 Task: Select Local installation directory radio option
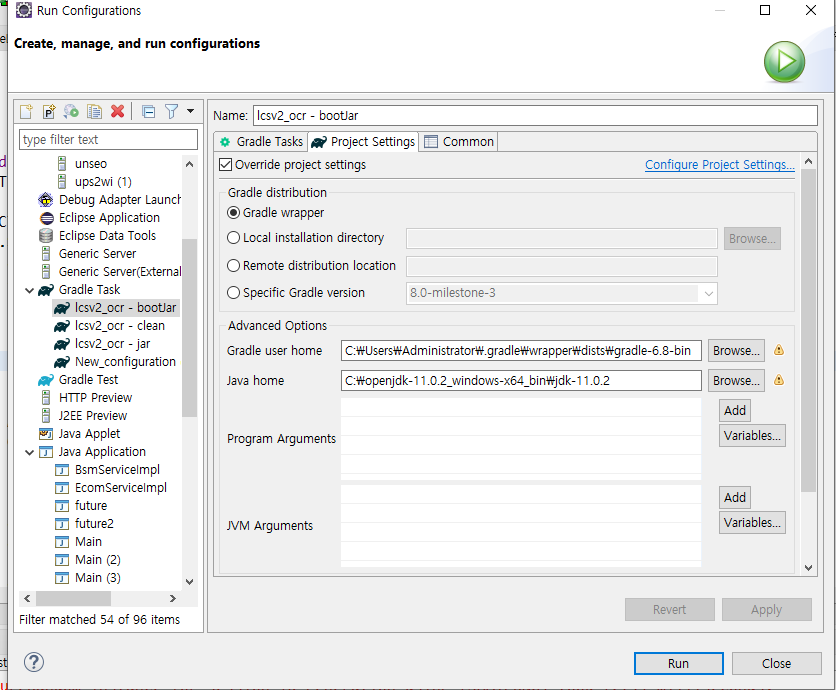tap(233, 238)
